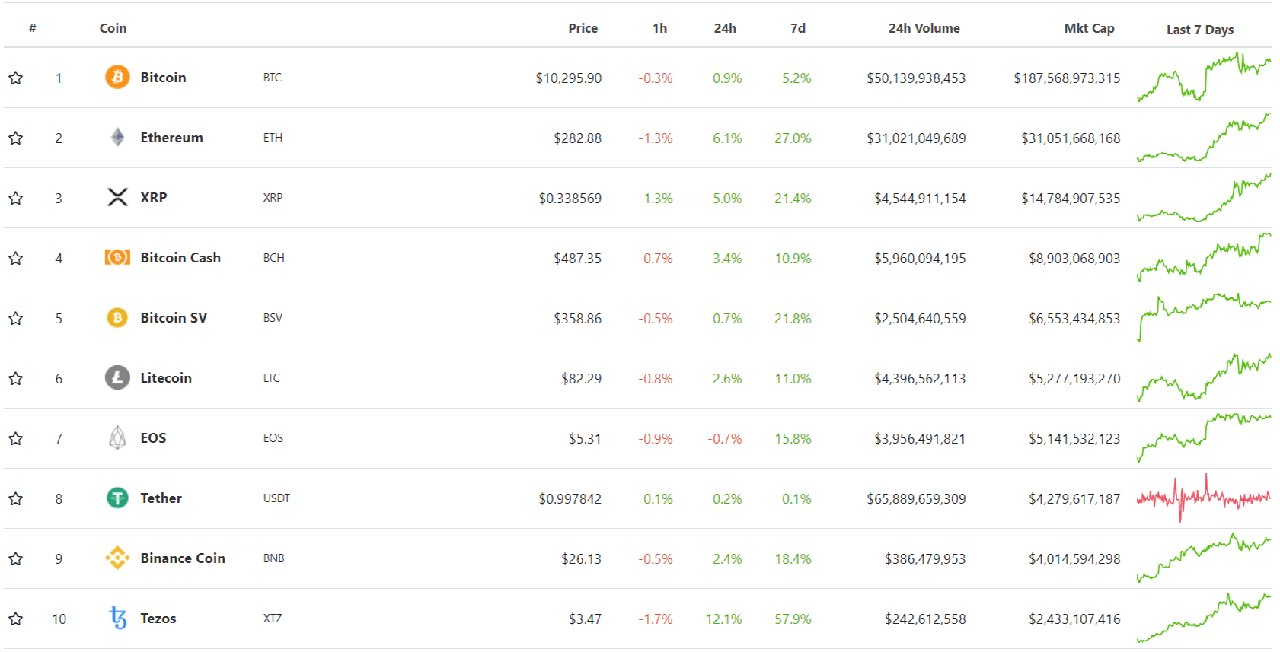
Task: Click Ethereum 7d change 27.0%
Action: coord(793,138)
